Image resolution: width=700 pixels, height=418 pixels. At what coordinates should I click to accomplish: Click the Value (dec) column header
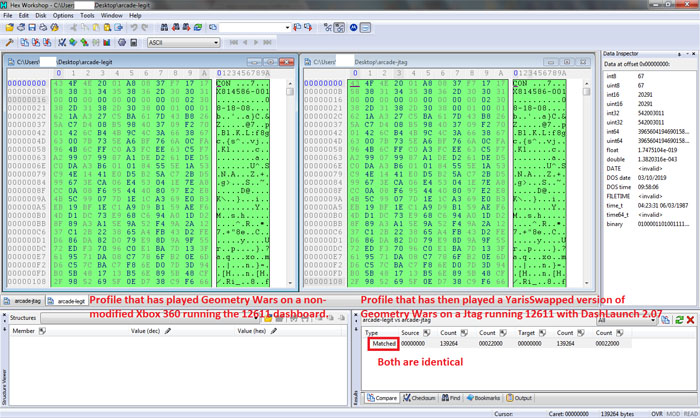146,330
